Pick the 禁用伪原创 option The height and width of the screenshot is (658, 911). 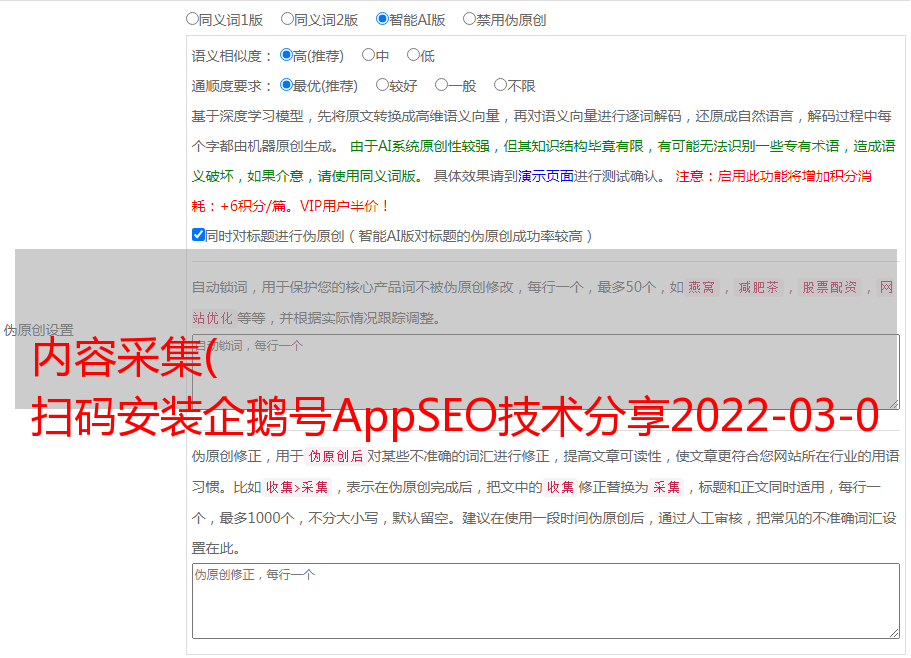(469, 19)
